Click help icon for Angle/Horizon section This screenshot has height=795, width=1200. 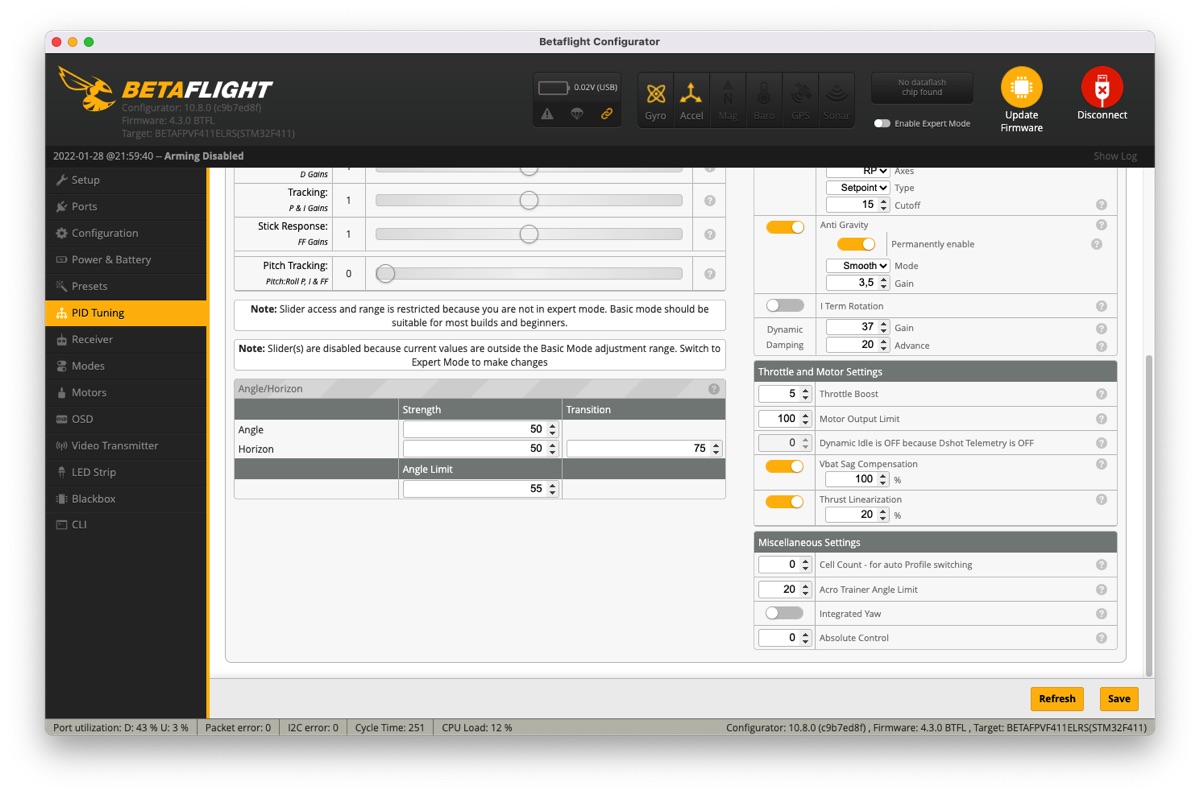(x=714, y=389)
